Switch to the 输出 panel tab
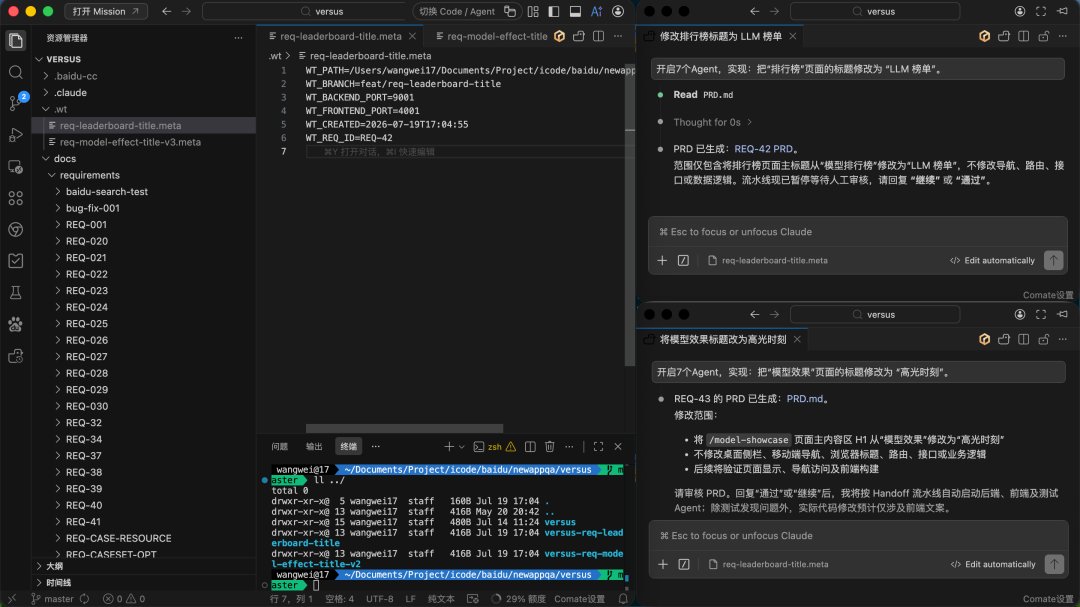The height and width of the screenshot is (607, 1080). (314, 446)
